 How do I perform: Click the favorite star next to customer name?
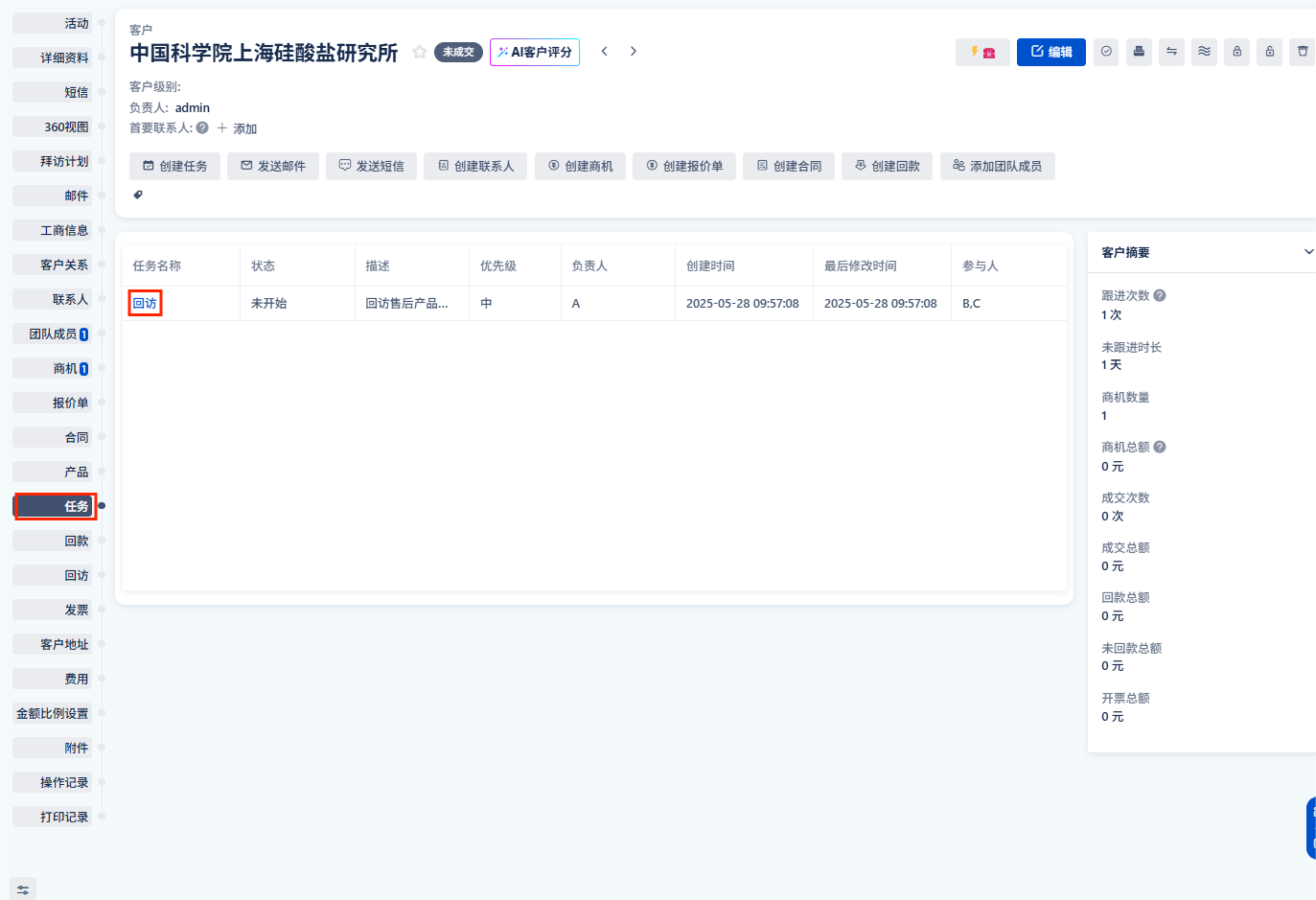(x=419, y=52)
